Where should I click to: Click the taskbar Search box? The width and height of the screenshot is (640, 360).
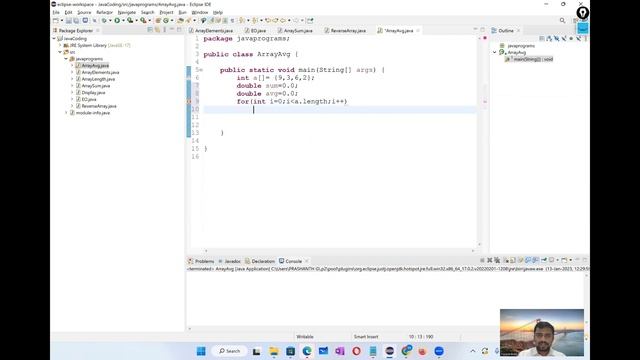point(229,351)
